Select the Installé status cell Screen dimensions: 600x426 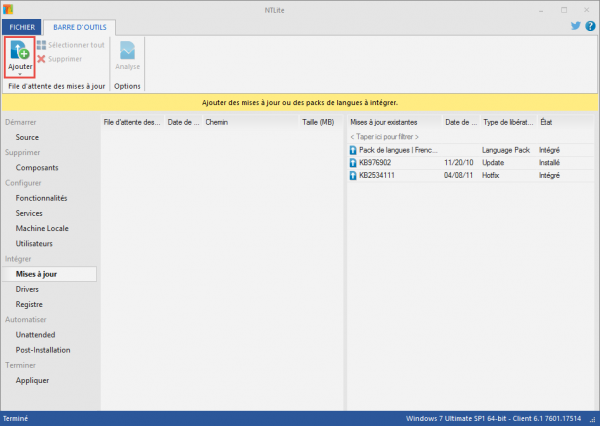[x=549, y=163]
